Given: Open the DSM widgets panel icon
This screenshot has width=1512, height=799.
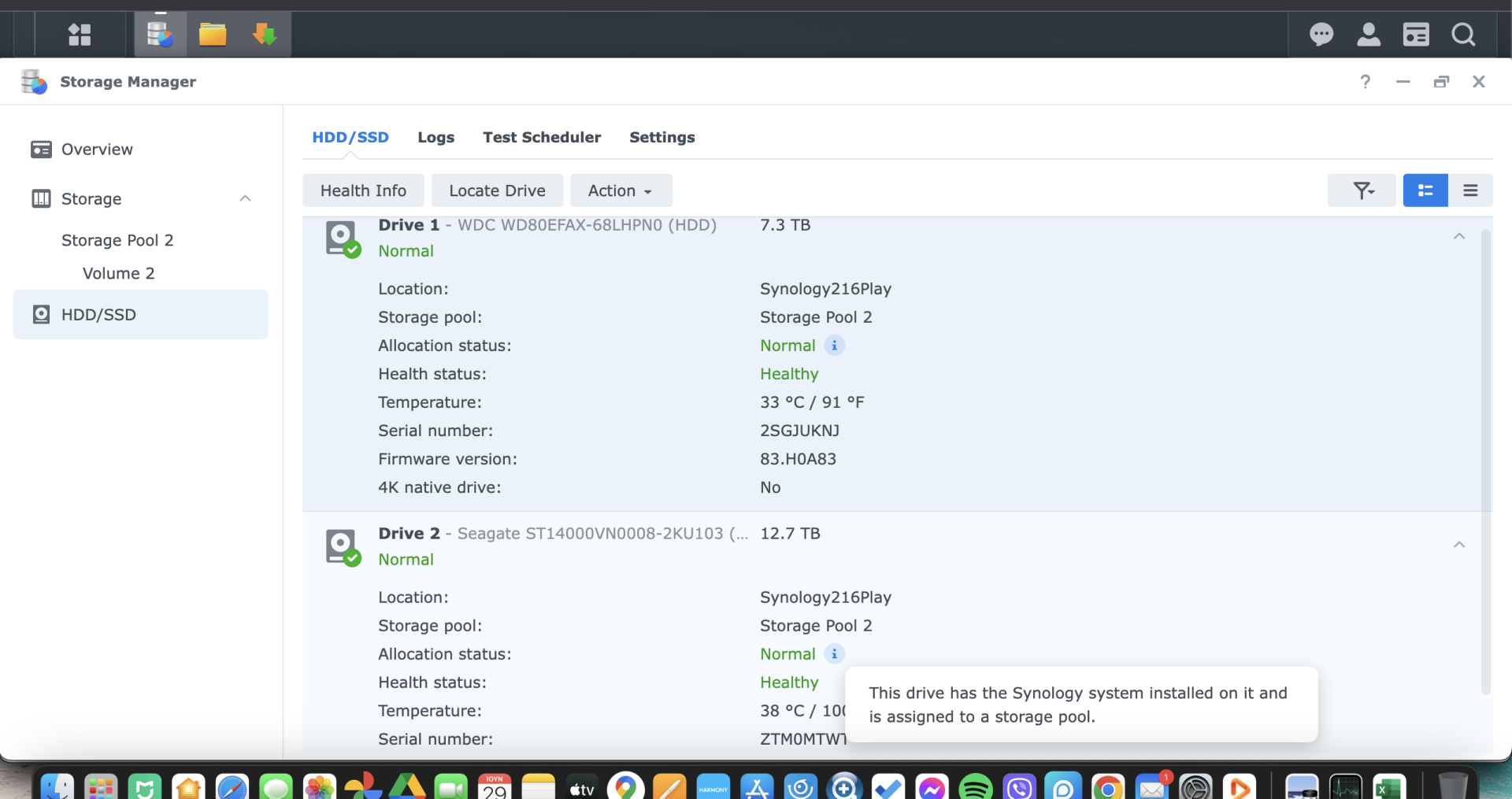Looking at the screenshot, I should (x=1416, y=35).
